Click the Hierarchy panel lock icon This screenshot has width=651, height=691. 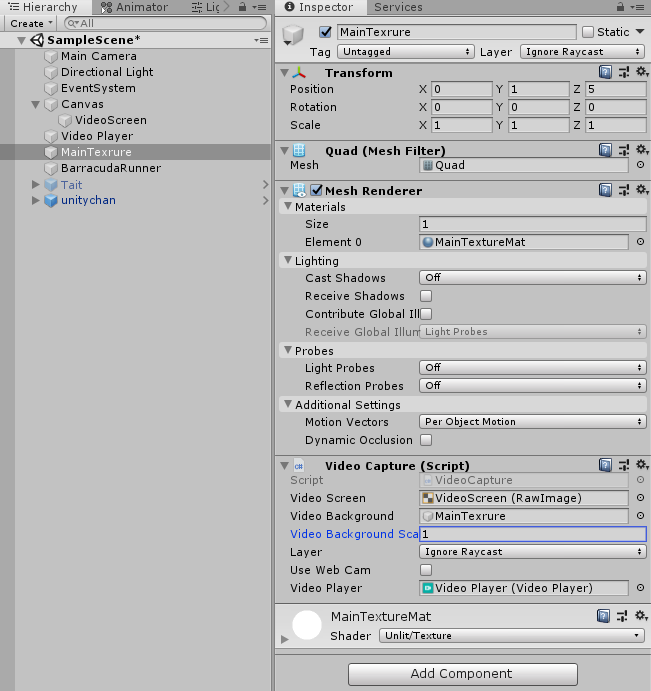(242, 7)
